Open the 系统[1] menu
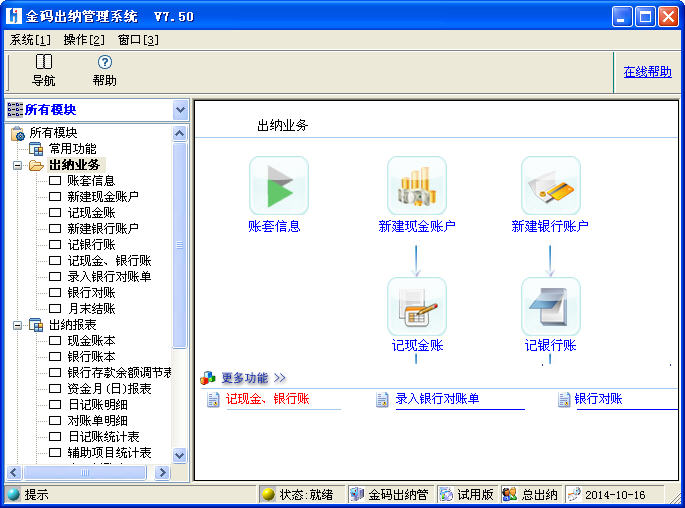 point(30,40)
